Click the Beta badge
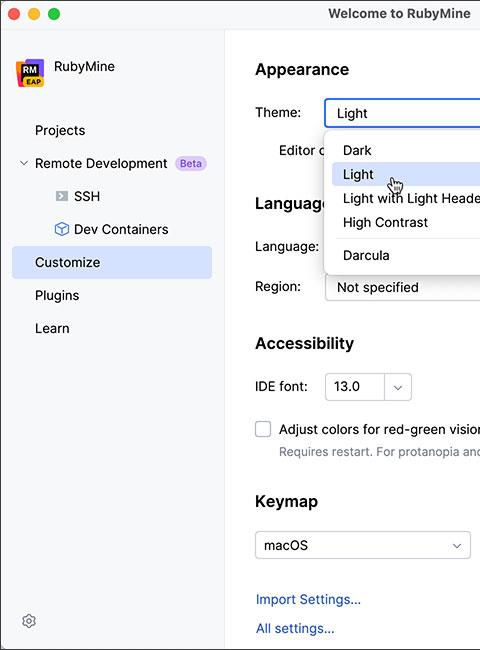The image size is (480, 650). coord(191,163)
